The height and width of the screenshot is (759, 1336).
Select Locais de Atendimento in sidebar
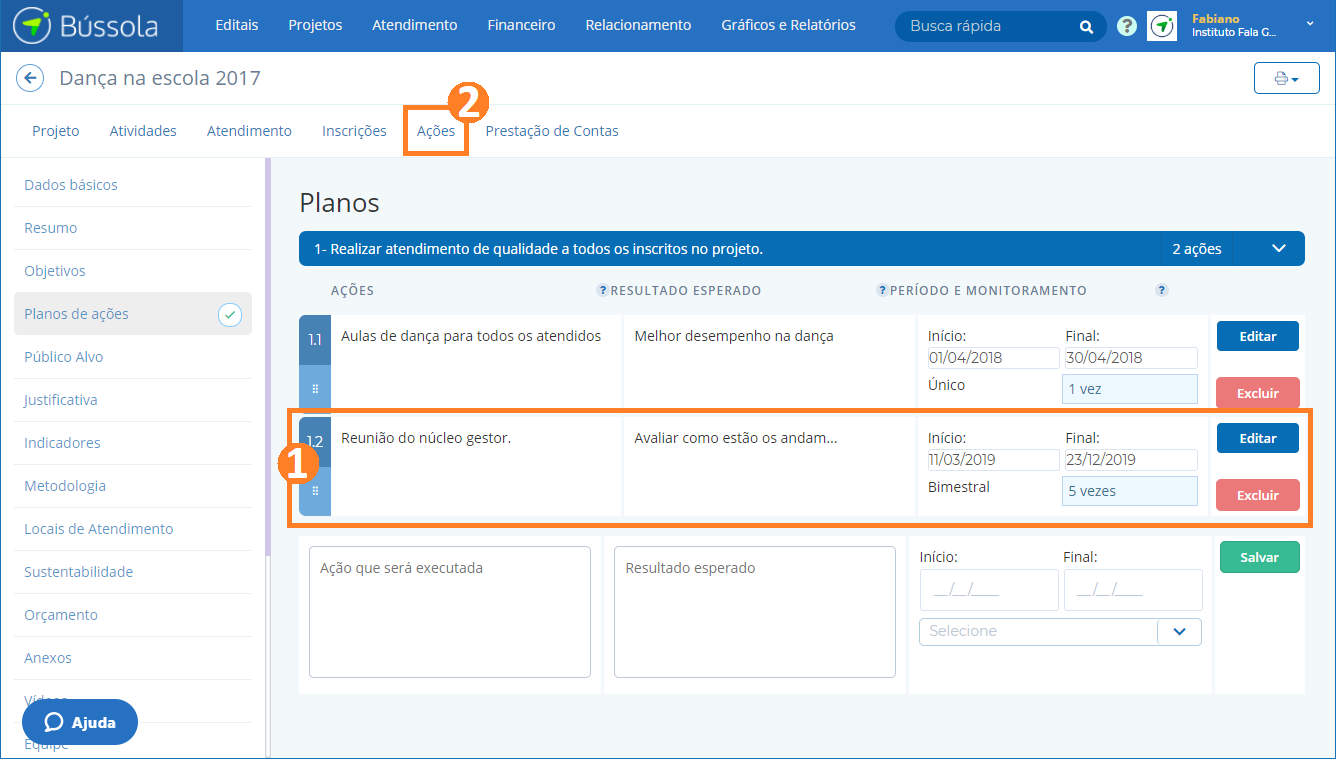(133, 529)
